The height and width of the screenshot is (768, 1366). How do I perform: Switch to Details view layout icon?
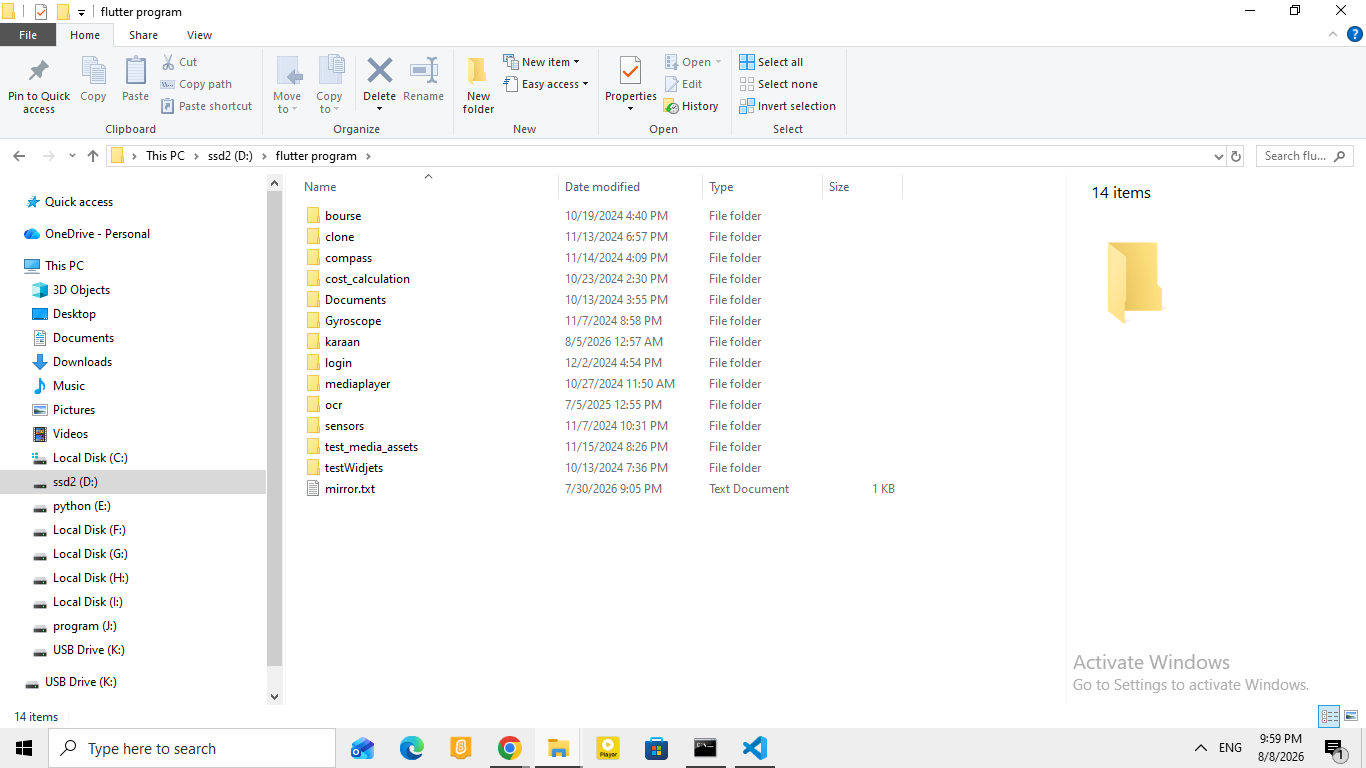pyautogui.click(x=1329, y=716)
